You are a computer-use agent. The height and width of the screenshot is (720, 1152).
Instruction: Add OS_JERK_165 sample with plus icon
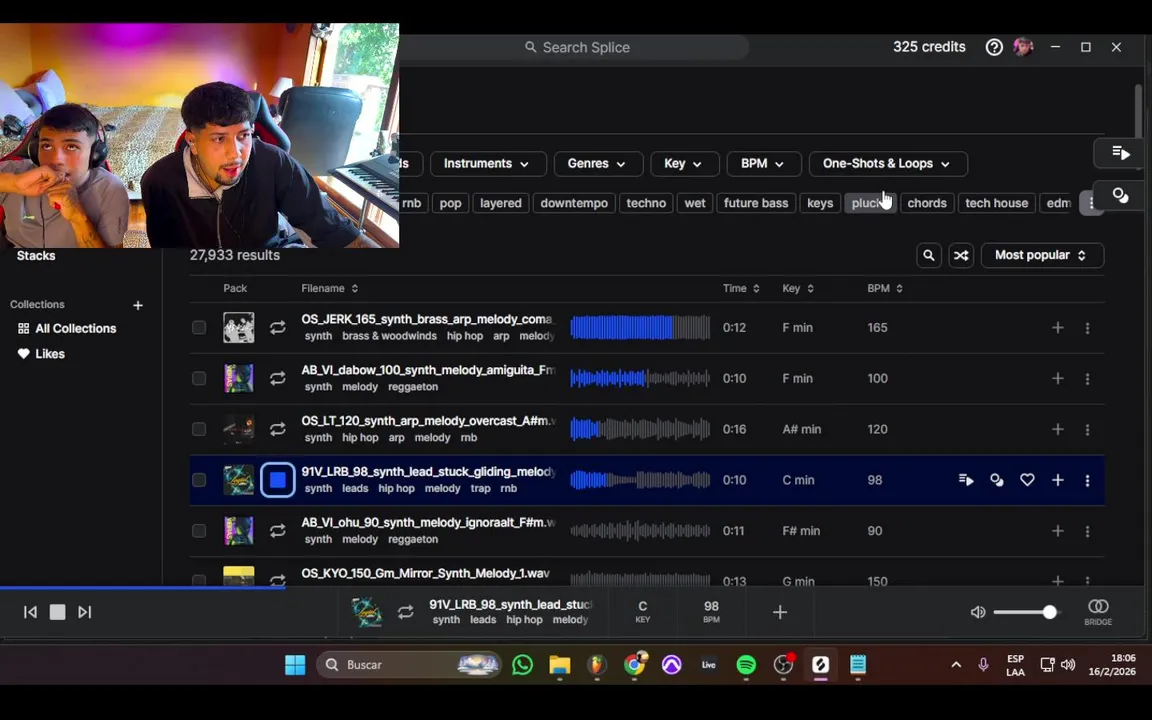click(1057, 328)
